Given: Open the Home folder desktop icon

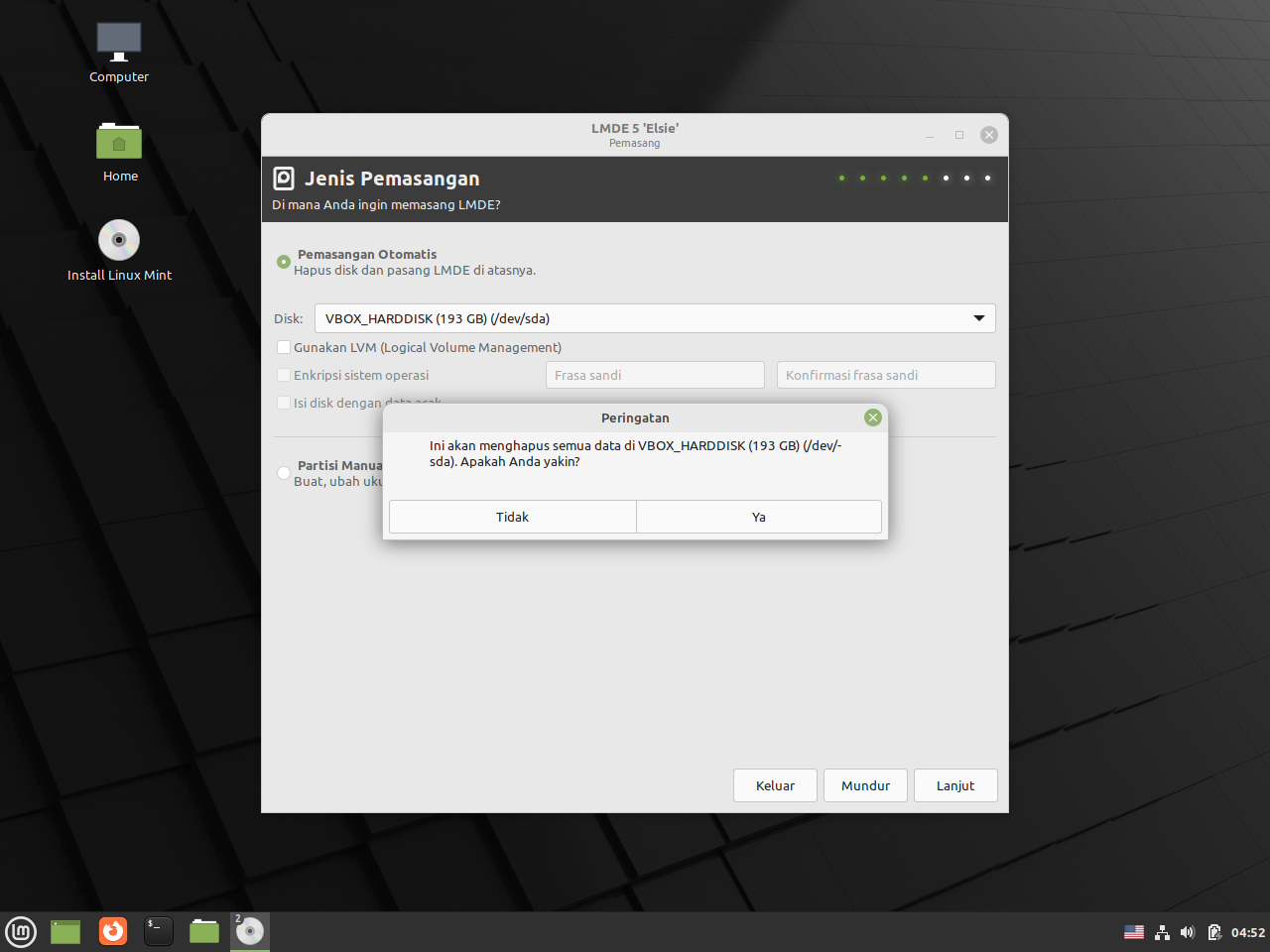Looking at the screenshot, I should pos(119,151).
